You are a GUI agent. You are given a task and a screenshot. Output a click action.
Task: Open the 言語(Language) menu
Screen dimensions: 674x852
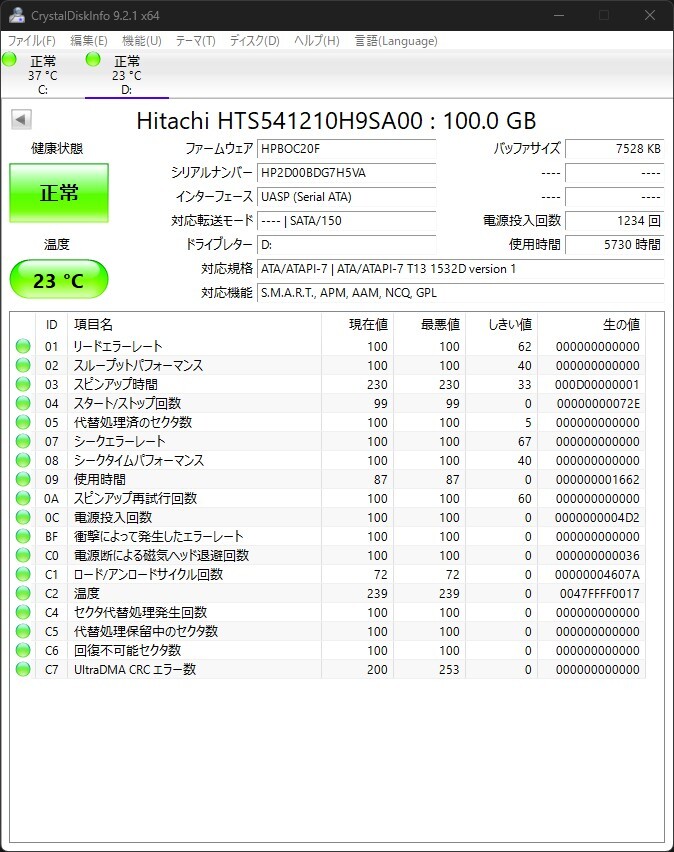click(x=396, y=41)
